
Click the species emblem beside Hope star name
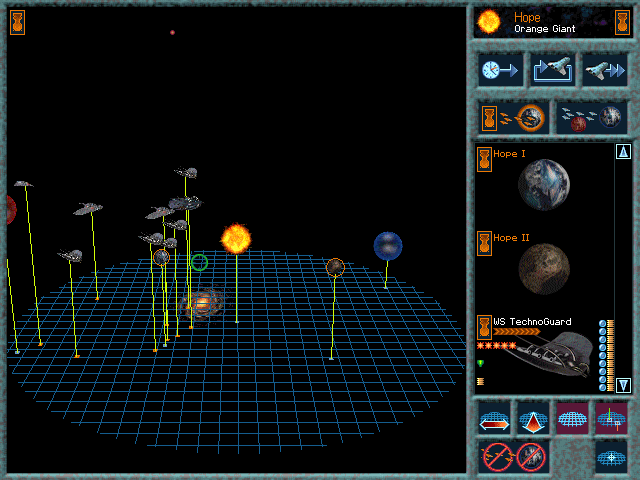coord(622,22)
